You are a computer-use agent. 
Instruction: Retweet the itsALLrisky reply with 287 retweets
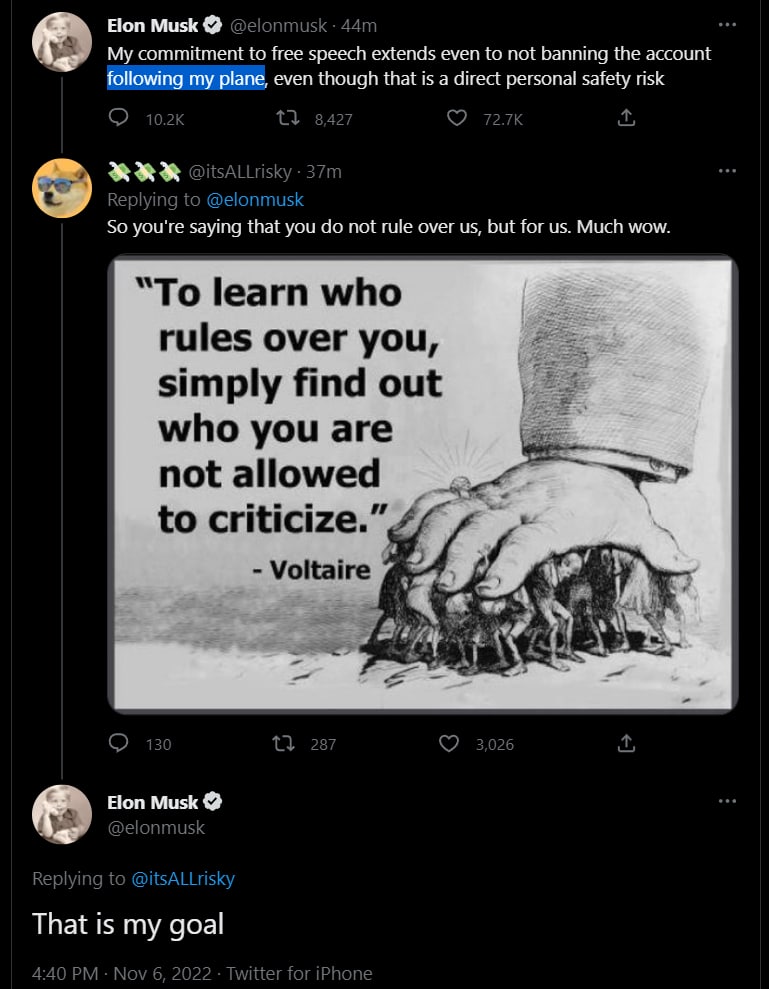[284, 743]
